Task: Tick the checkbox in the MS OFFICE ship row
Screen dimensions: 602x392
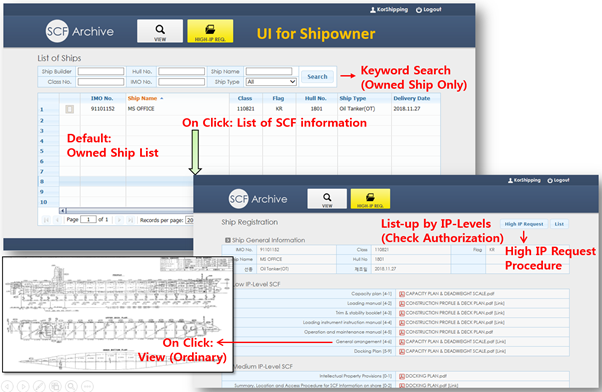Action: coord(69,109)
